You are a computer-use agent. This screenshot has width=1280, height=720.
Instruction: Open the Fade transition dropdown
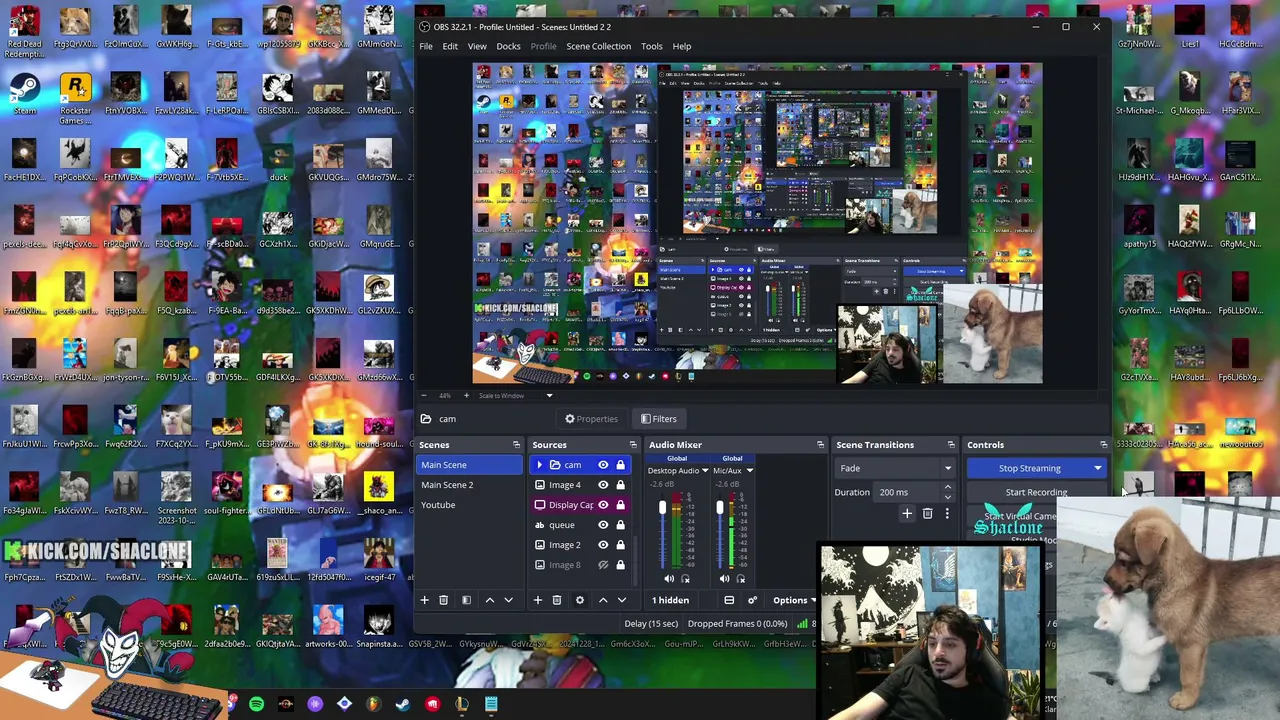pyautogui.click(x=895, y=468)
